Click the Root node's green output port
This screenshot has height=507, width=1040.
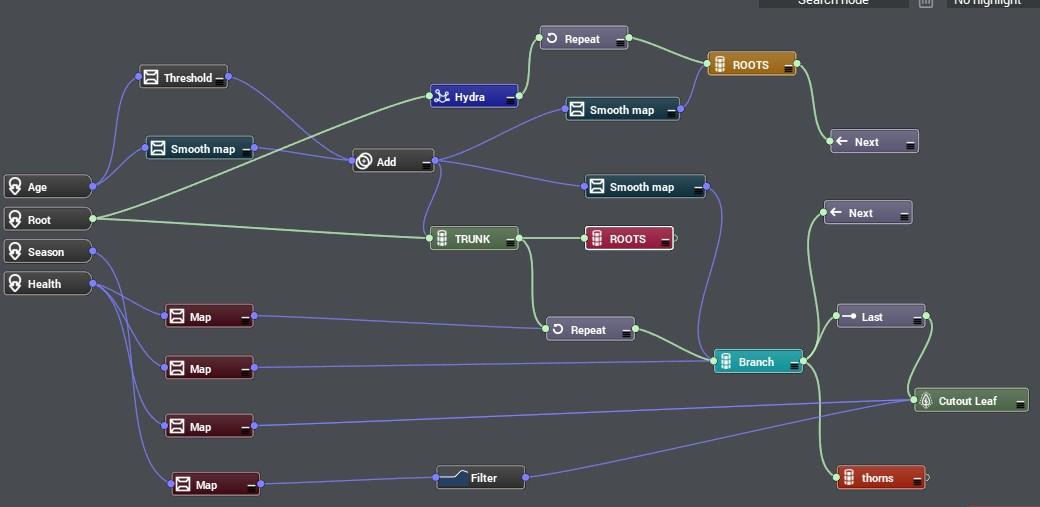pos(92,218)
